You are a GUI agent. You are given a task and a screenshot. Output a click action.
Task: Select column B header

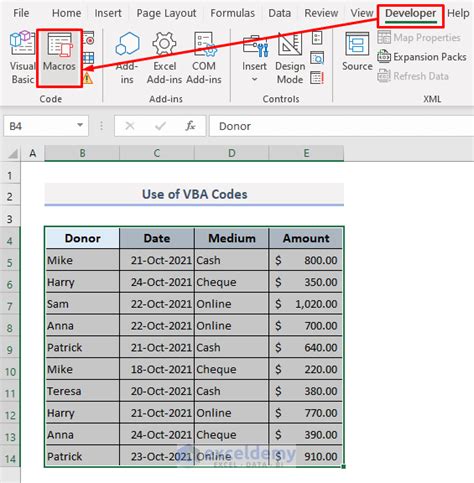coord(82,153)
